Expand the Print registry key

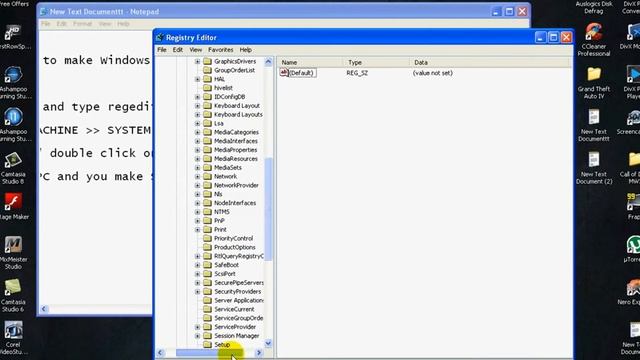pyautogui.click(x=198, y=229)
